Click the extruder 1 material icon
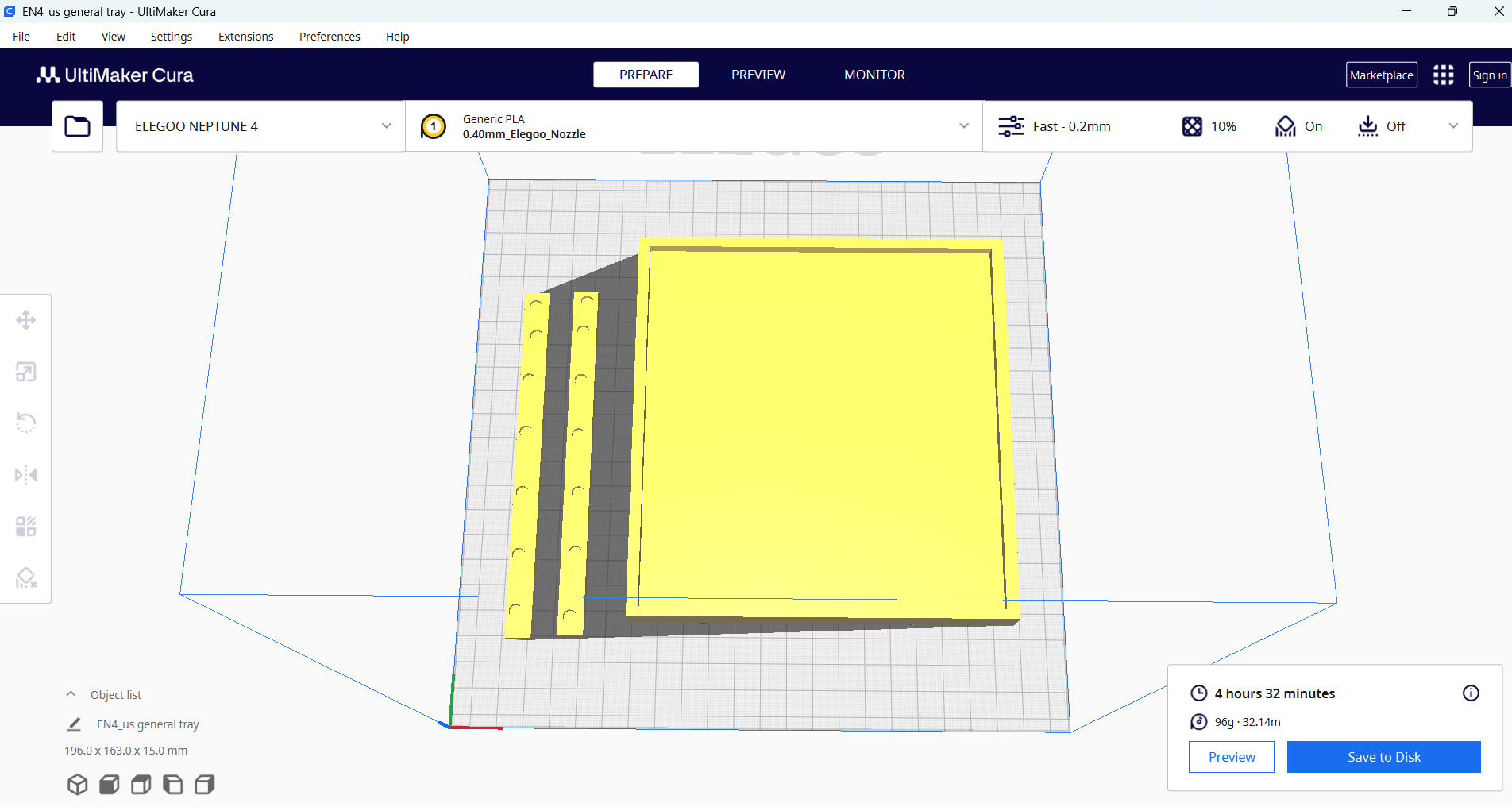 tap(434, 126)
